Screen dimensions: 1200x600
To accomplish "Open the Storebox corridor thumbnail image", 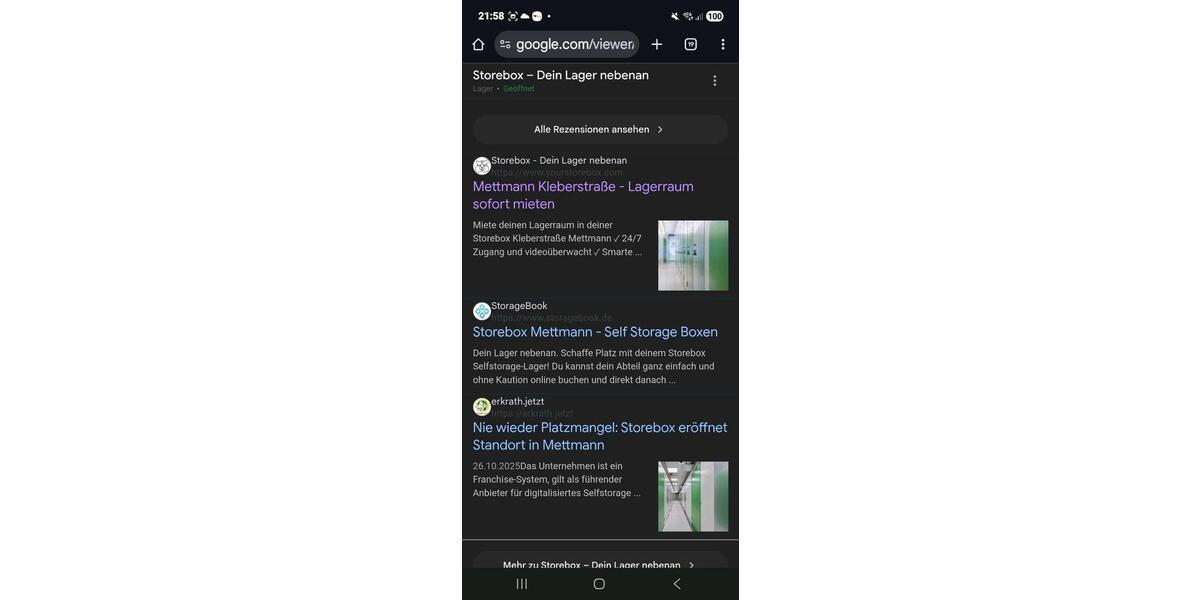I will click(x=693, y=255).
